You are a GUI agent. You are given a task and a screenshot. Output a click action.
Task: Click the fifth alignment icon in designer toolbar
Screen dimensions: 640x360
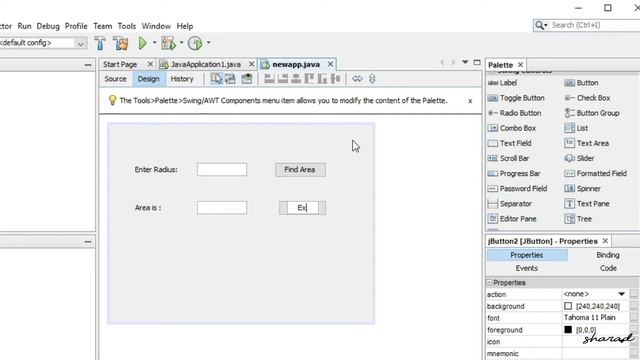[x=322, y=79]
